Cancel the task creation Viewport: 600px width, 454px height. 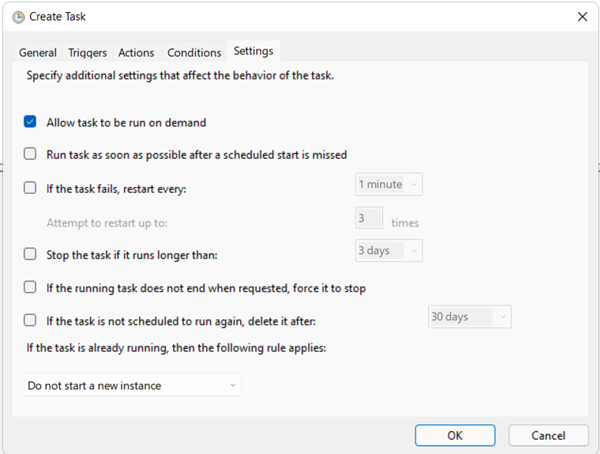[x=548, y=435]
